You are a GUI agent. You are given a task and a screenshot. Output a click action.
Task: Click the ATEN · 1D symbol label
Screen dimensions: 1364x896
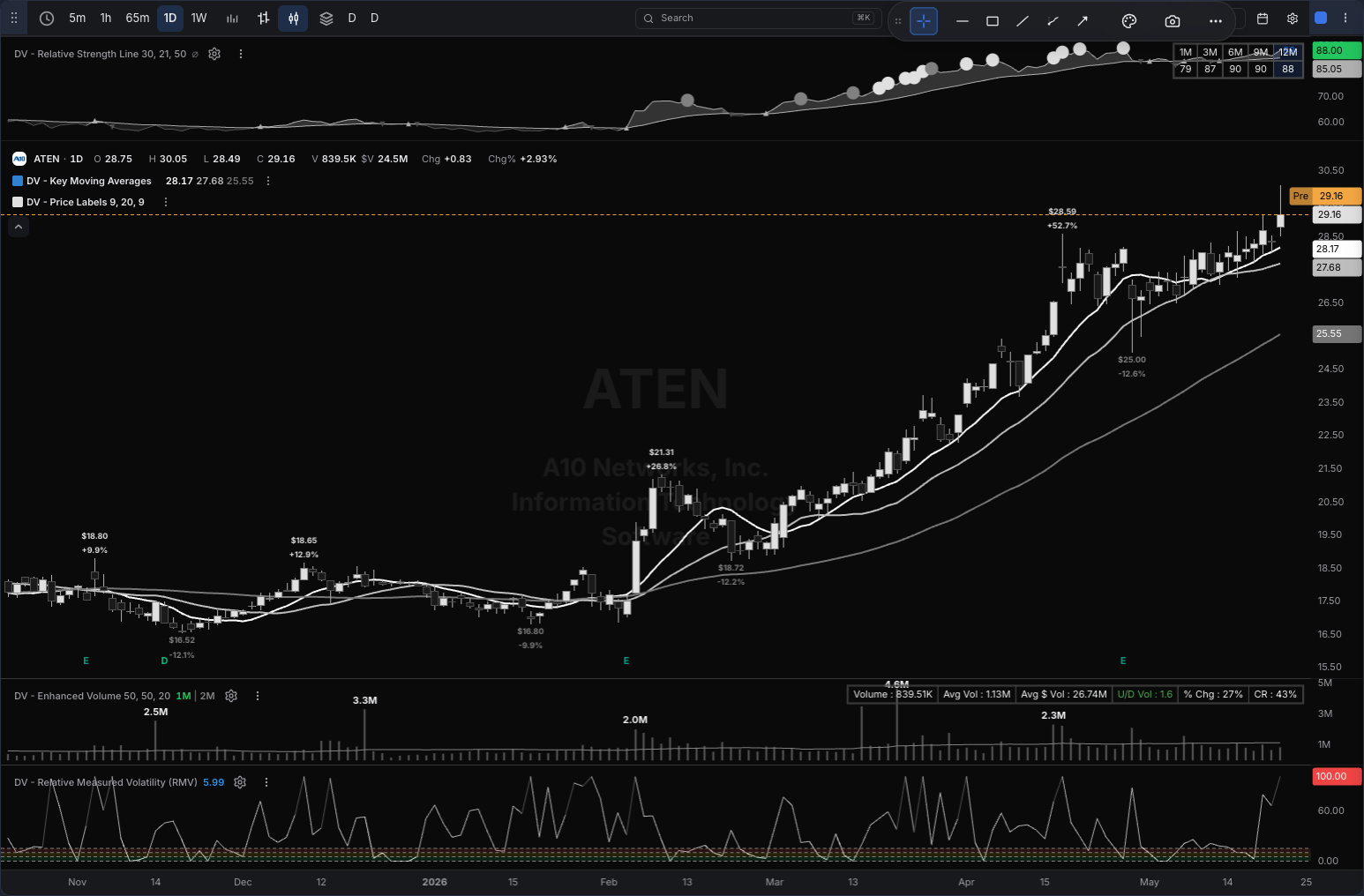(58, 159)
